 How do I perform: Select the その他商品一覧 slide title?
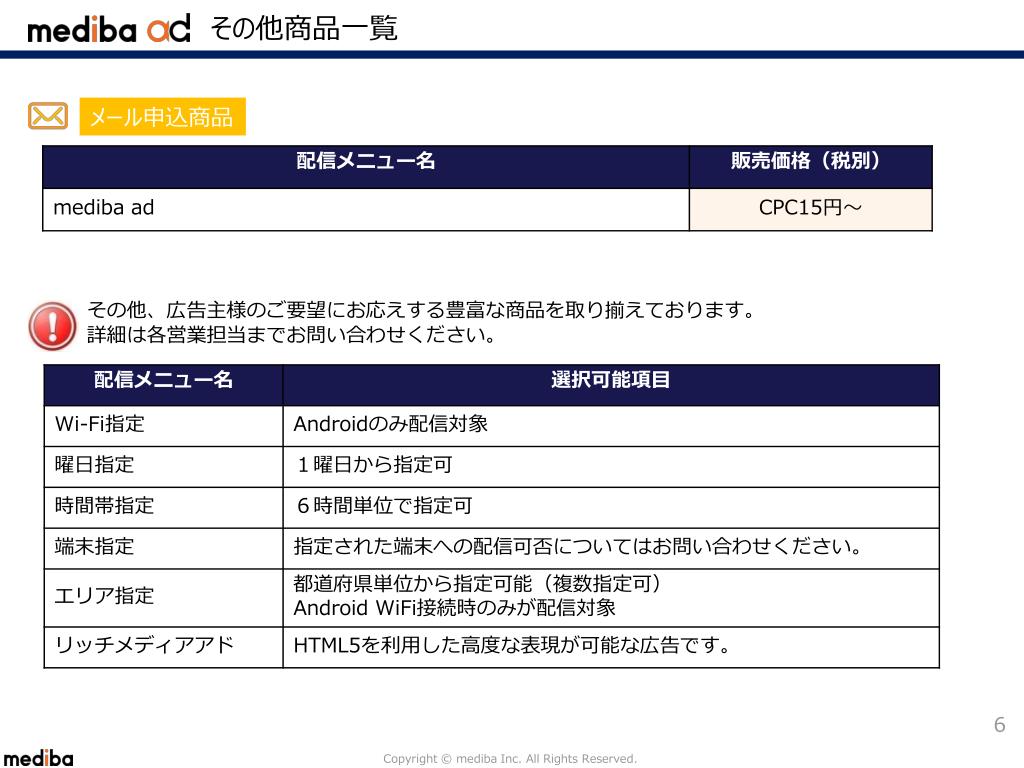(304, 29)
